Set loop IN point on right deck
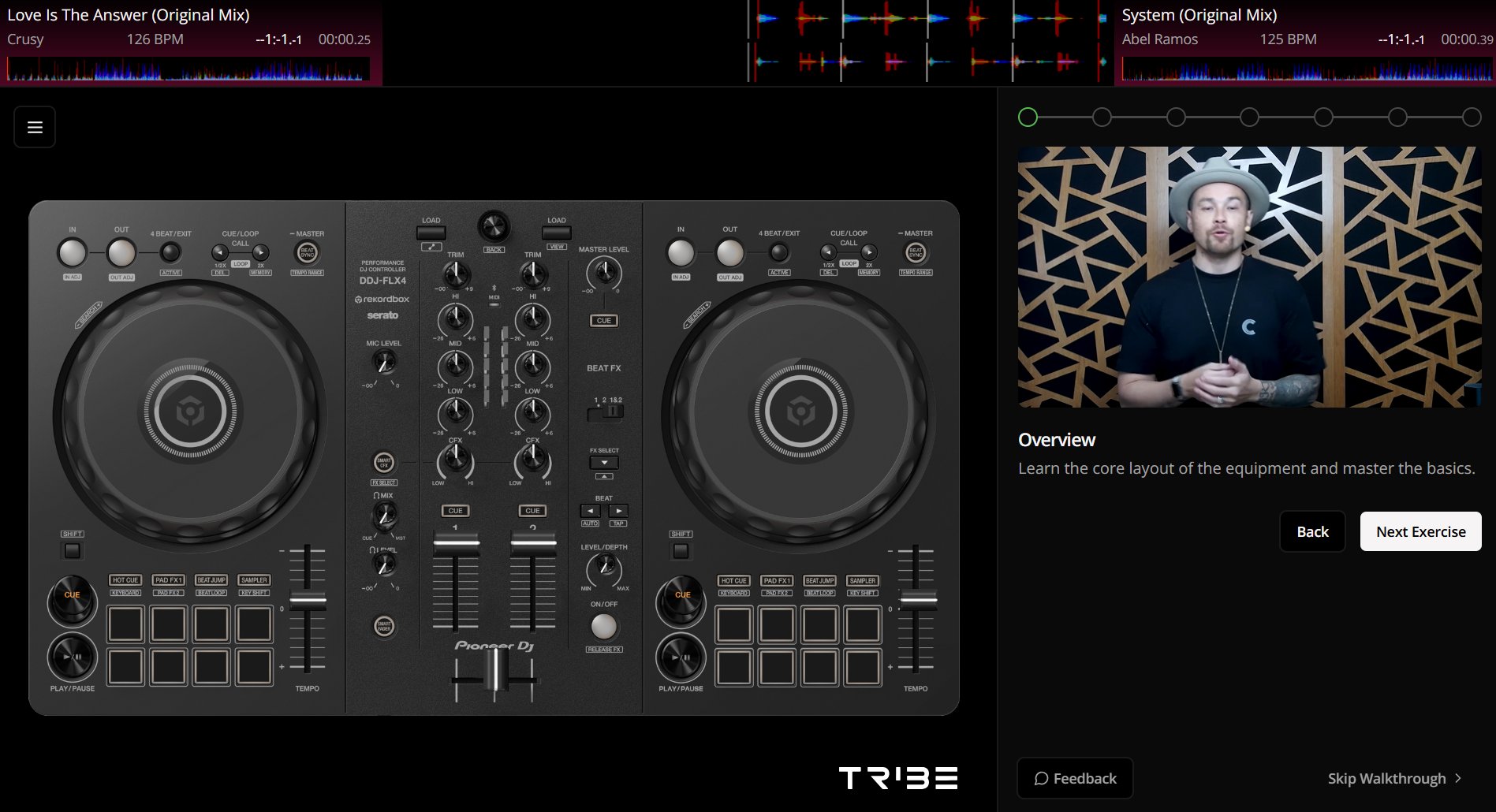The width and height of the screenshot is (1496, 812). coord(681,253)
